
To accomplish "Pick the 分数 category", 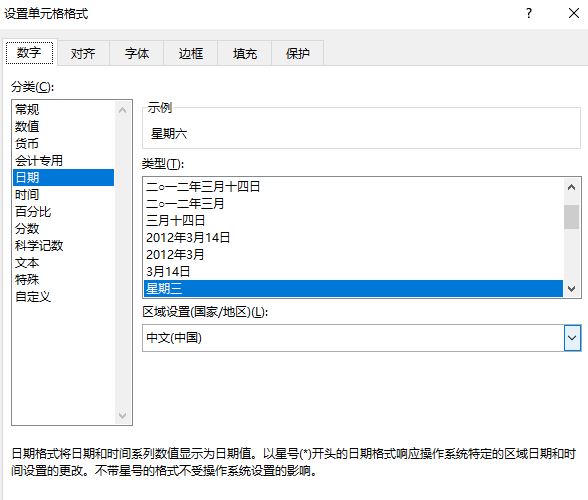I will click(63, 228).
